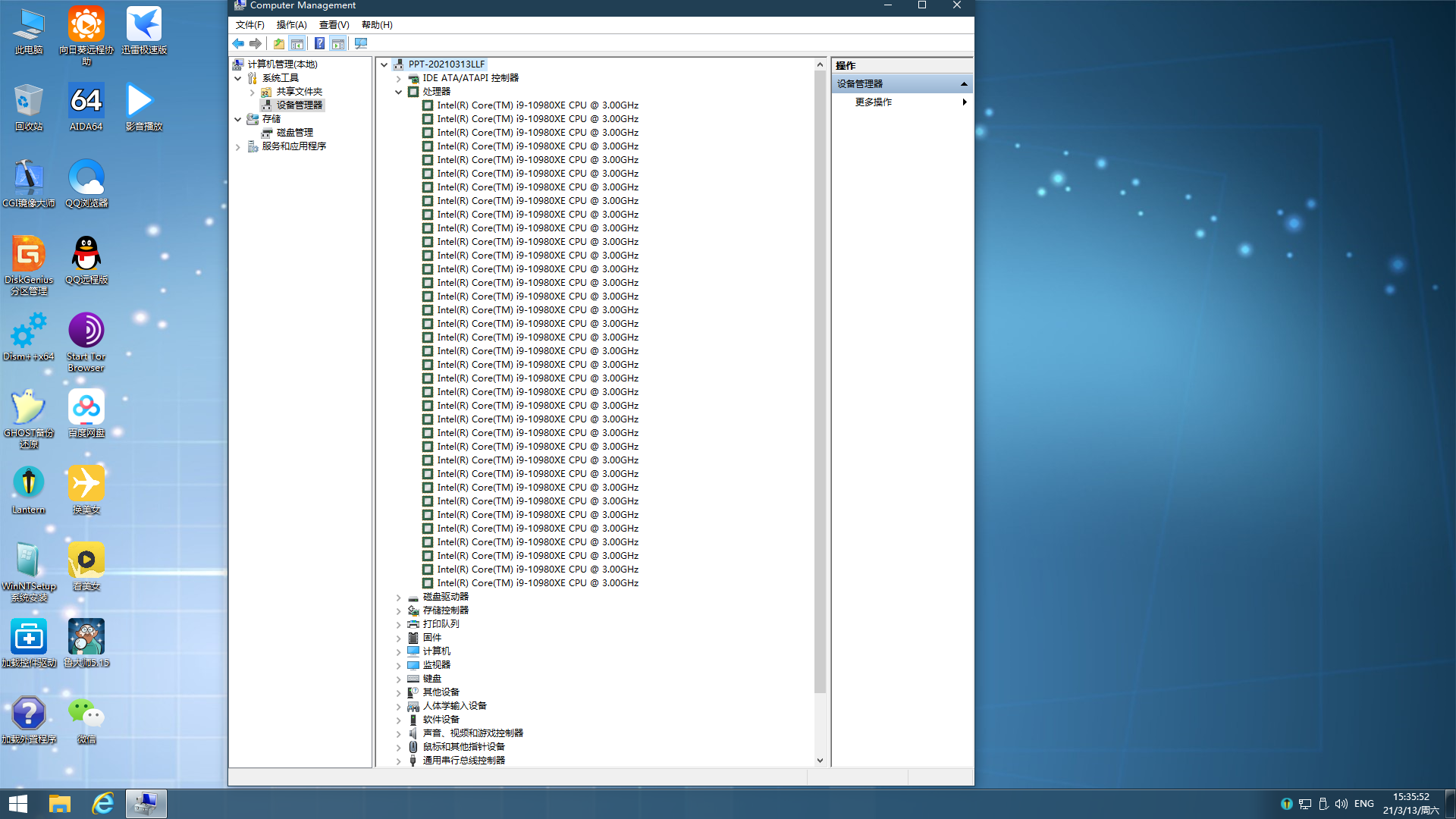Screen dimensions: 1456x819
Task: Select the 打印队列 category
Action: [x=441, y=624]
